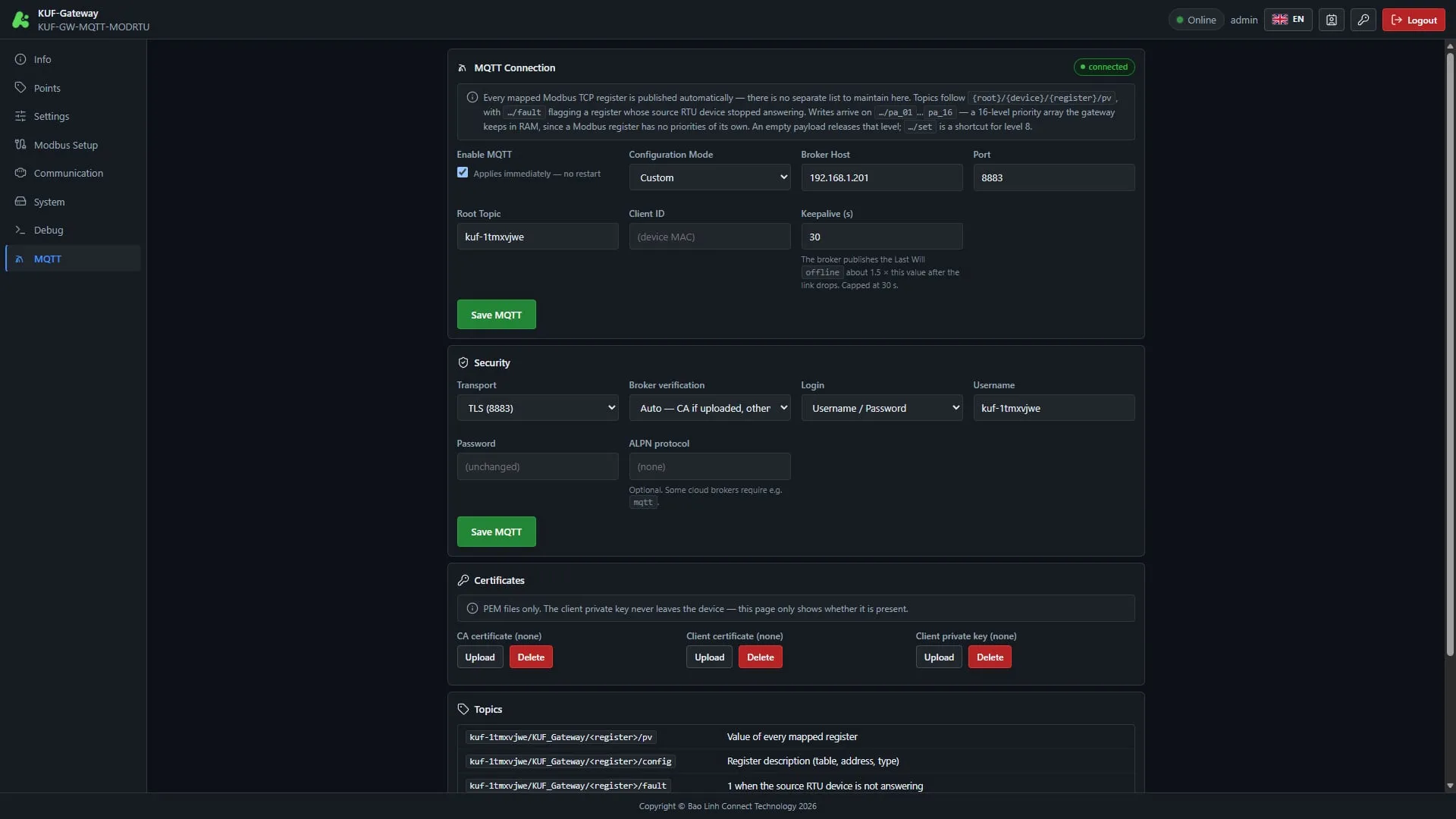Viewport: 1456px width, 819px height.
Task: Click the Security shield icon
Action: (463, 362)
